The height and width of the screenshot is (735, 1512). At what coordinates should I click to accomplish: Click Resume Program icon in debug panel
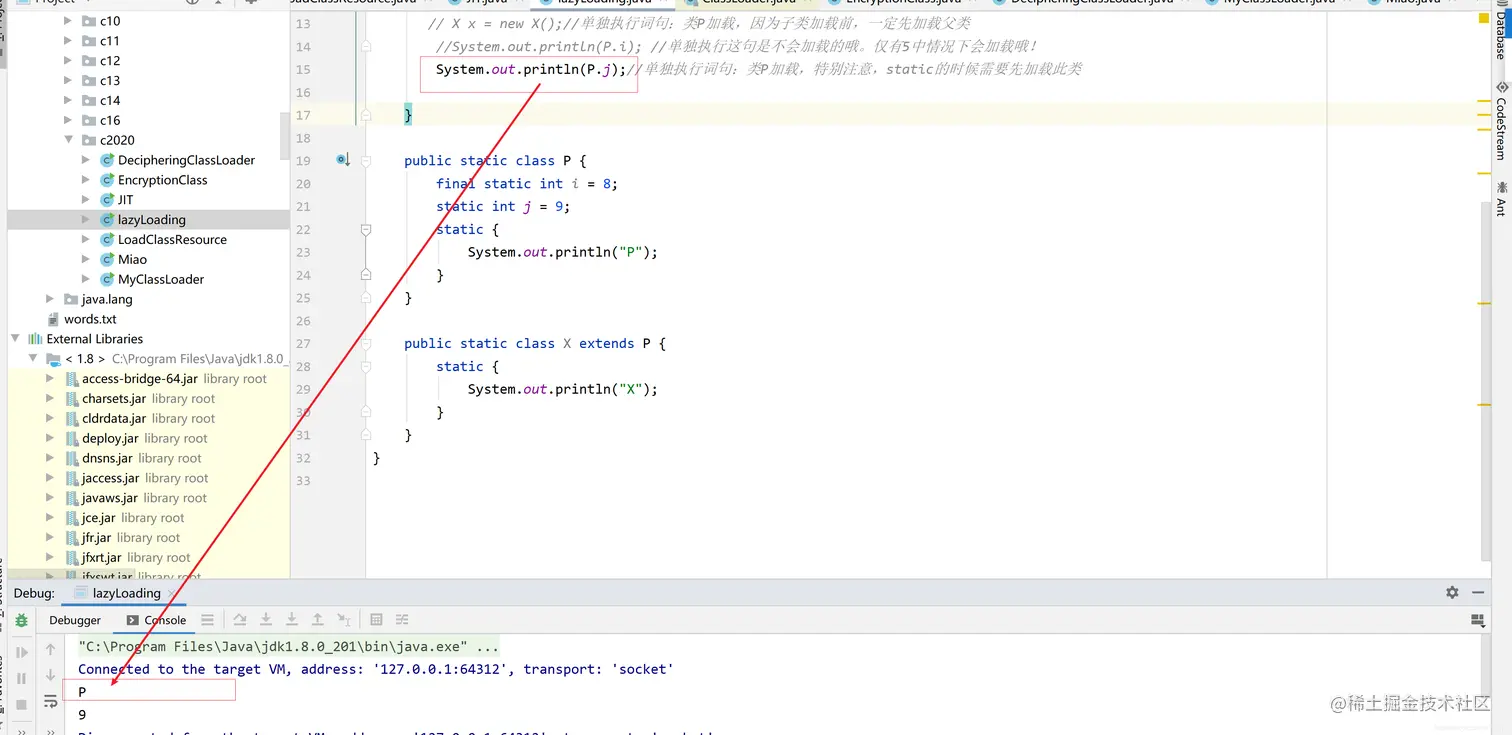point(21,653)
